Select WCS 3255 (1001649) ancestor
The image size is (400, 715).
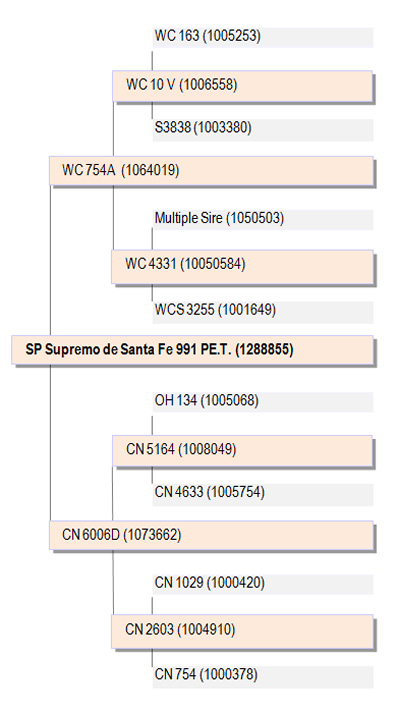tap(263, 312)
